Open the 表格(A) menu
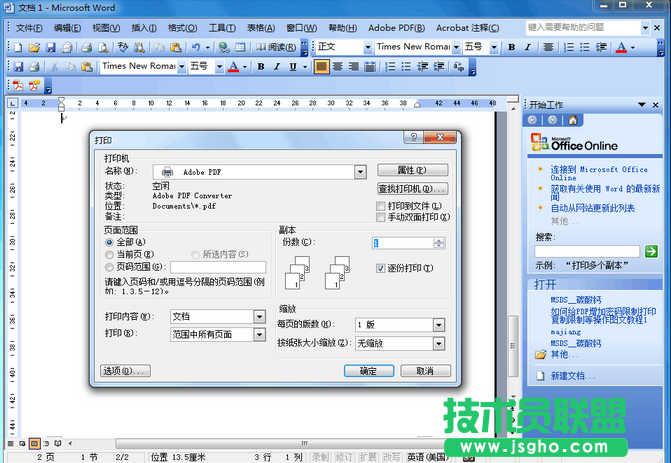Viewport: 671px width, 463px height. tap(261, 28)
